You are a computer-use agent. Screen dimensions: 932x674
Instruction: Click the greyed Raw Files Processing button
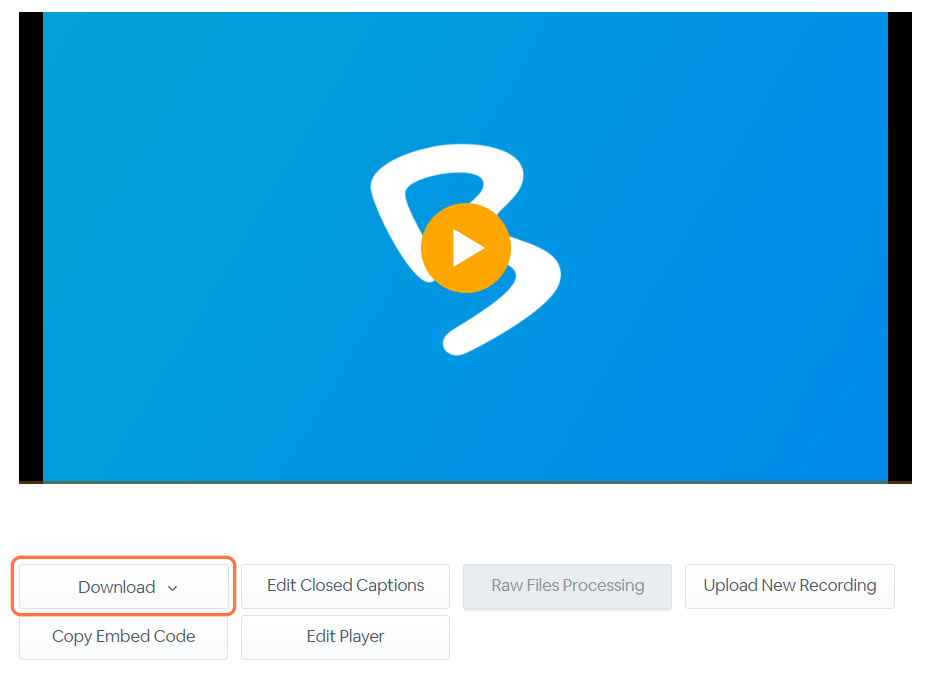(567, 586)
